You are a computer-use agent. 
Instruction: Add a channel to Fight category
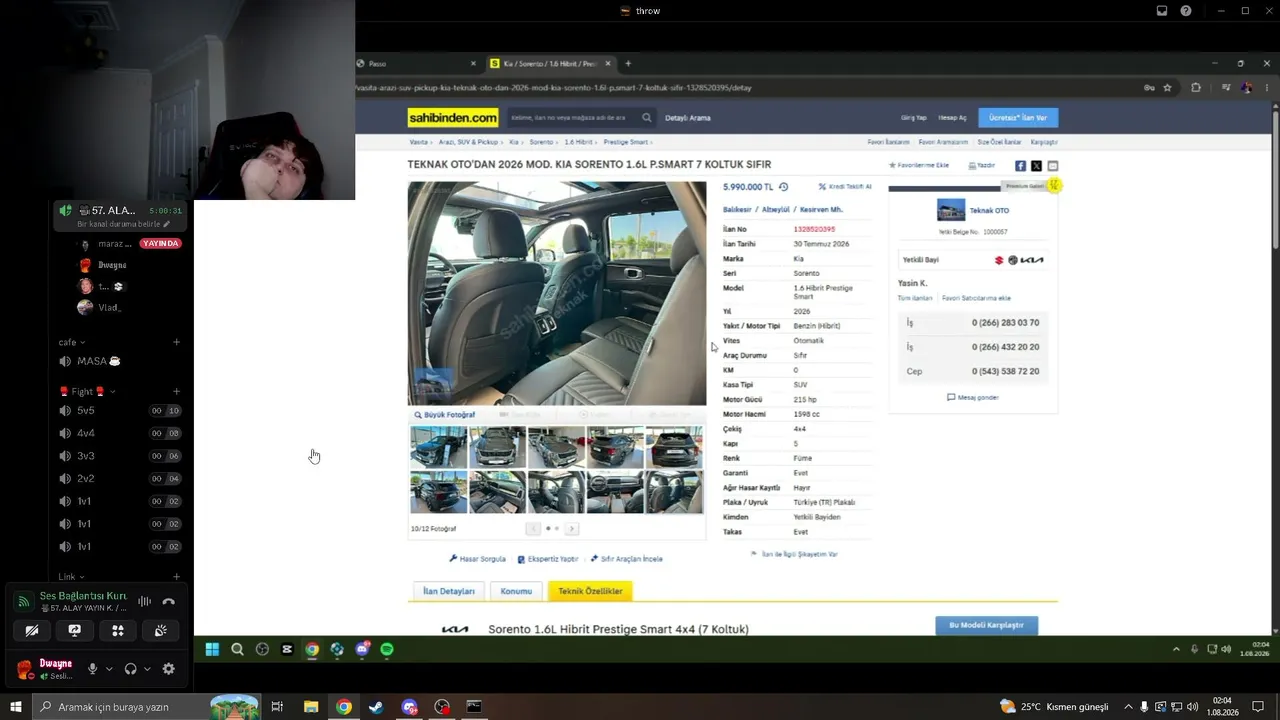point(176,391)
